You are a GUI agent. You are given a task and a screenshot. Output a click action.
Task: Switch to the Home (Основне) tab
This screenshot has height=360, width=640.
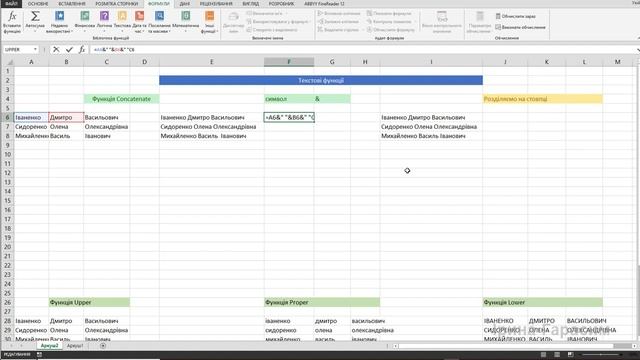click(x=38, y=4)
